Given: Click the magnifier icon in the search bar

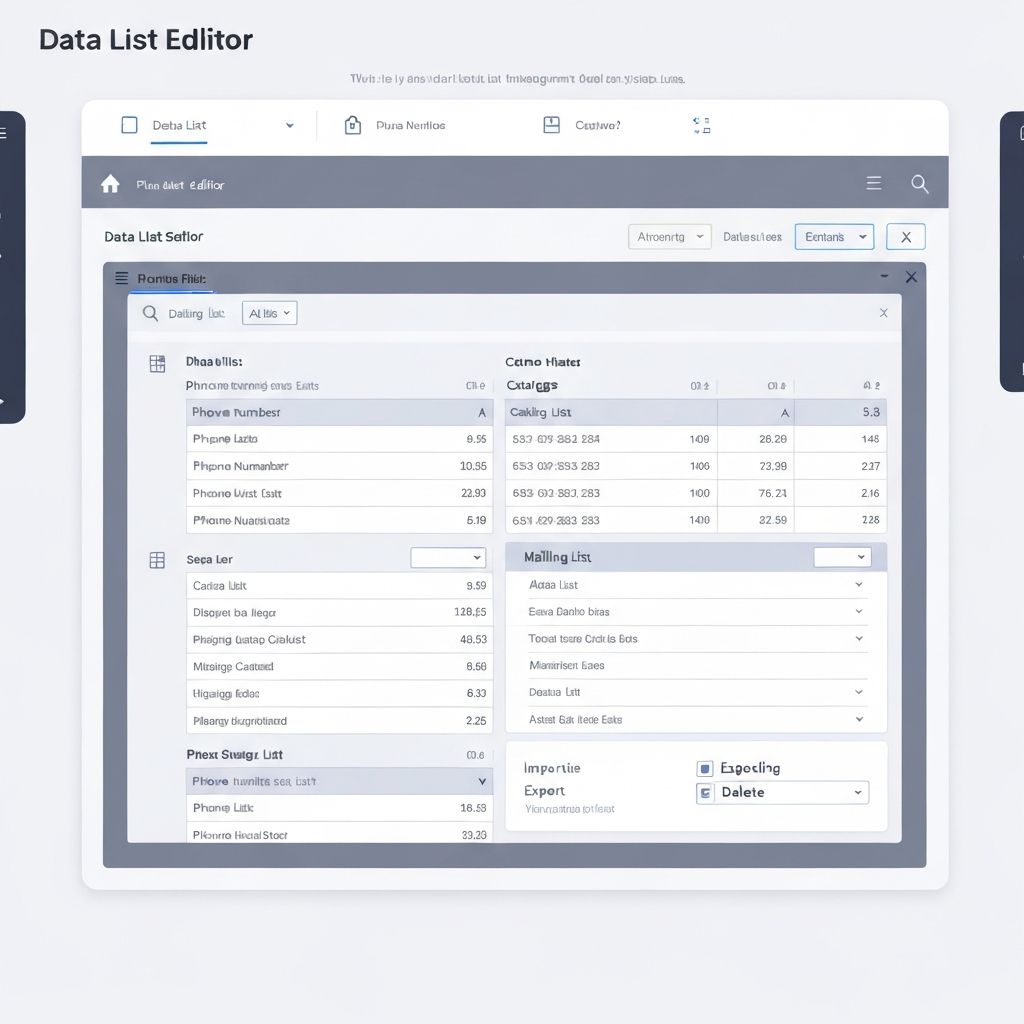Looking at the screenshot, I should [150, 313].
